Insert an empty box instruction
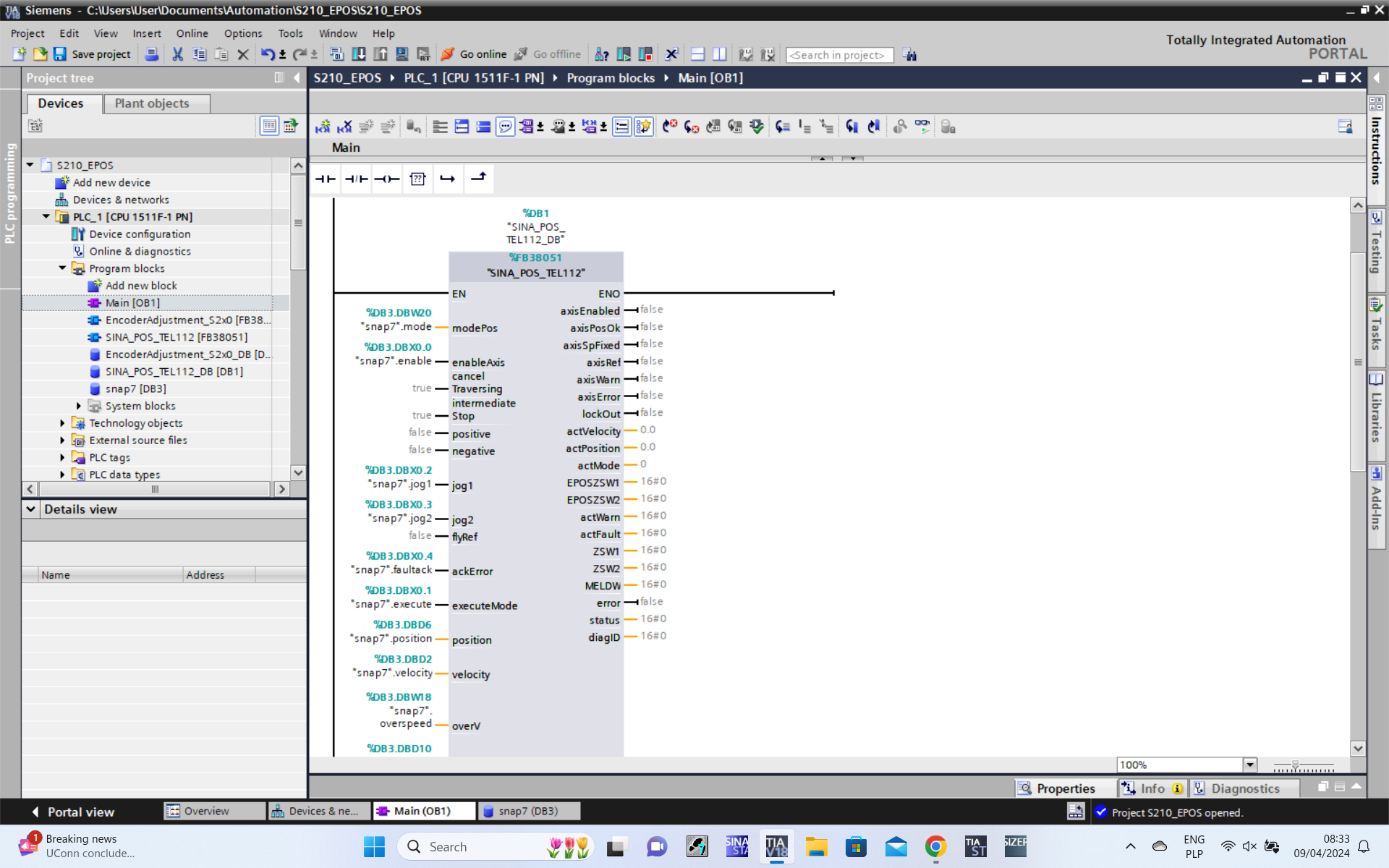Screen dimensions: 1389x868 417,179
